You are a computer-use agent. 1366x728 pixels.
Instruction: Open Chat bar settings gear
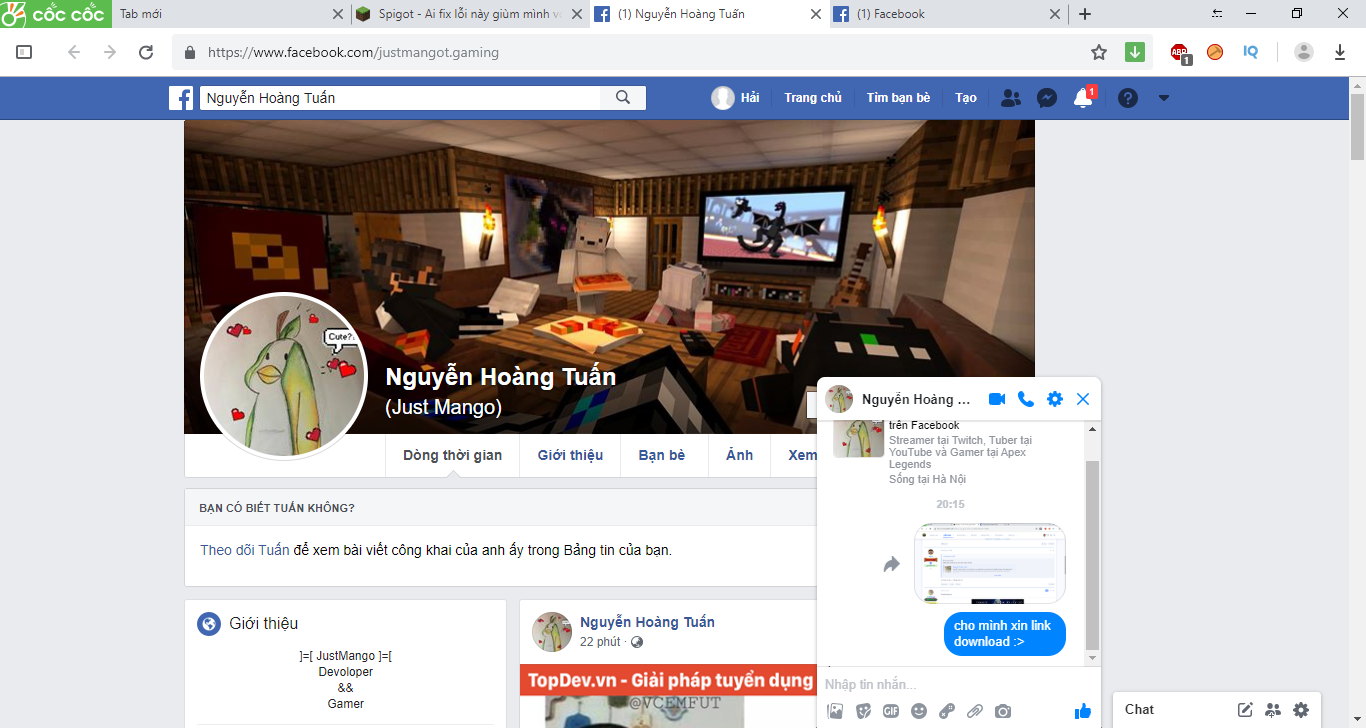[x=1301, y=710]
